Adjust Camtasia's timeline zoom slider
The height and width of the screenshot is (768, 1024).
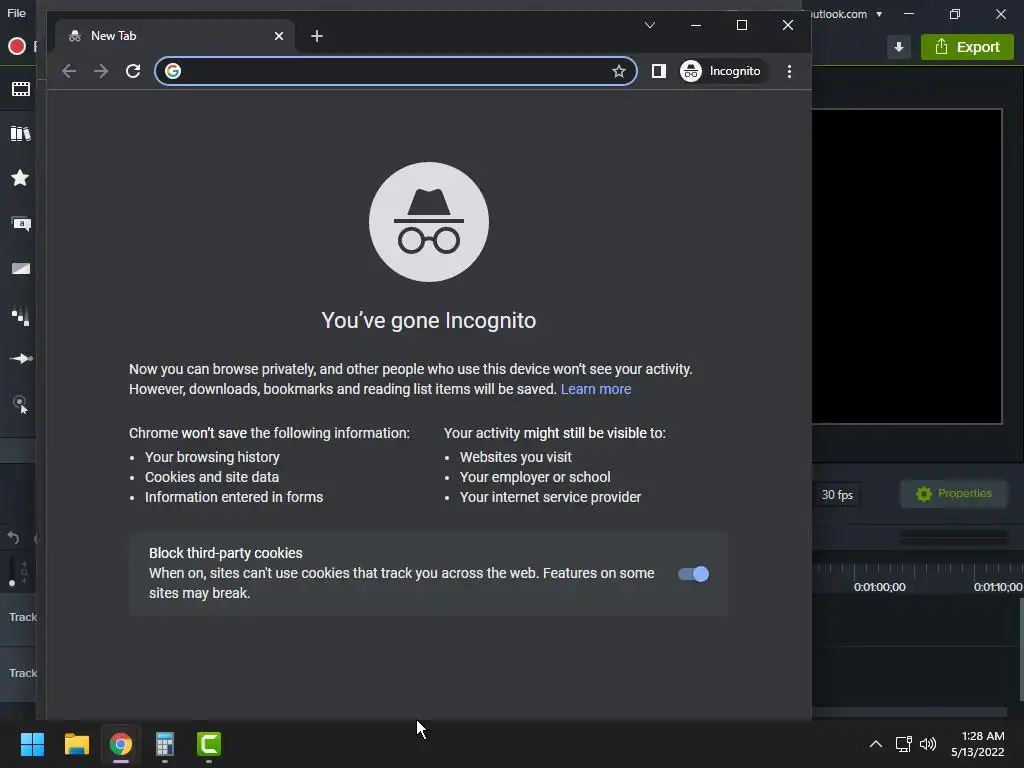tap(12, 583)
